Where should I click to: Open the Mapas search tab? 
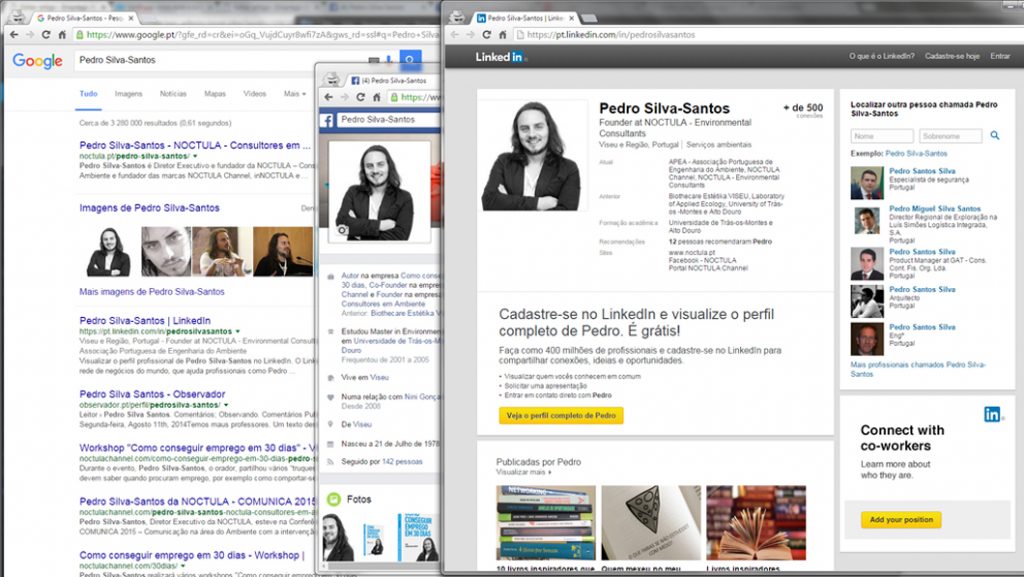coord(215,94)
